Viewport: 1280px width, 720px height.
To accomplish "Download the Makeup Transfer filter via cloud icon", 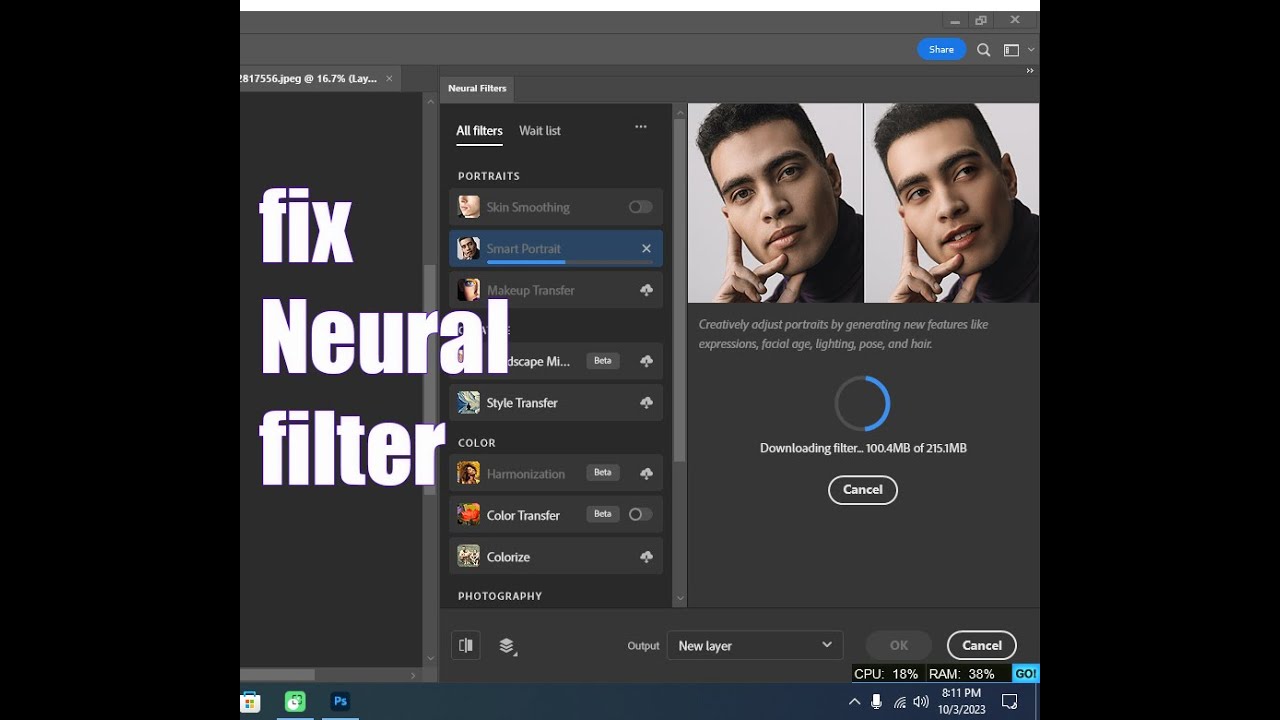I will click(x=646, y=290).
